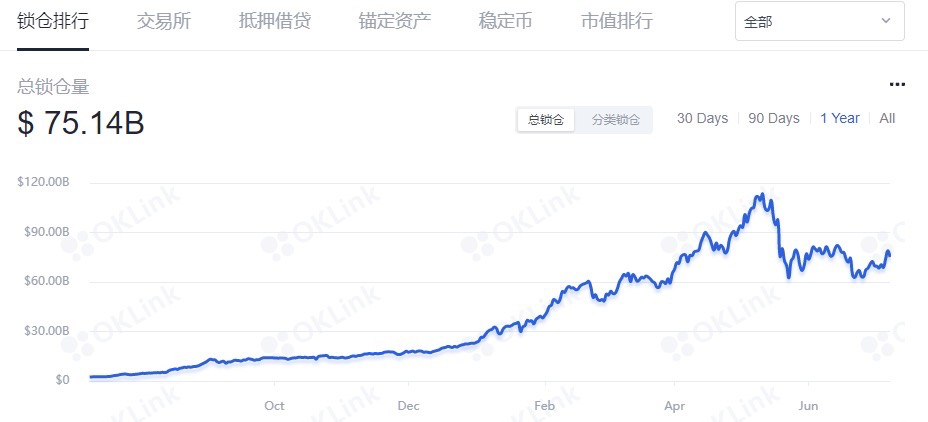Open the 交易所 tab
The image size is (928, 422).
tap(163, 21)
